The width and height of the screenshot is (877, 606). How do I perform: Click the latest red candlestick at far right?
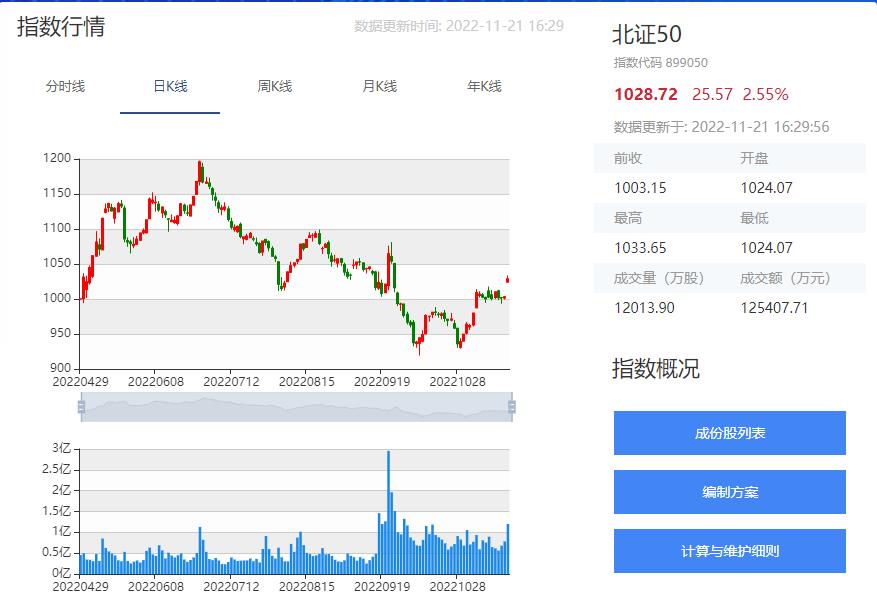tap(508, 279)
